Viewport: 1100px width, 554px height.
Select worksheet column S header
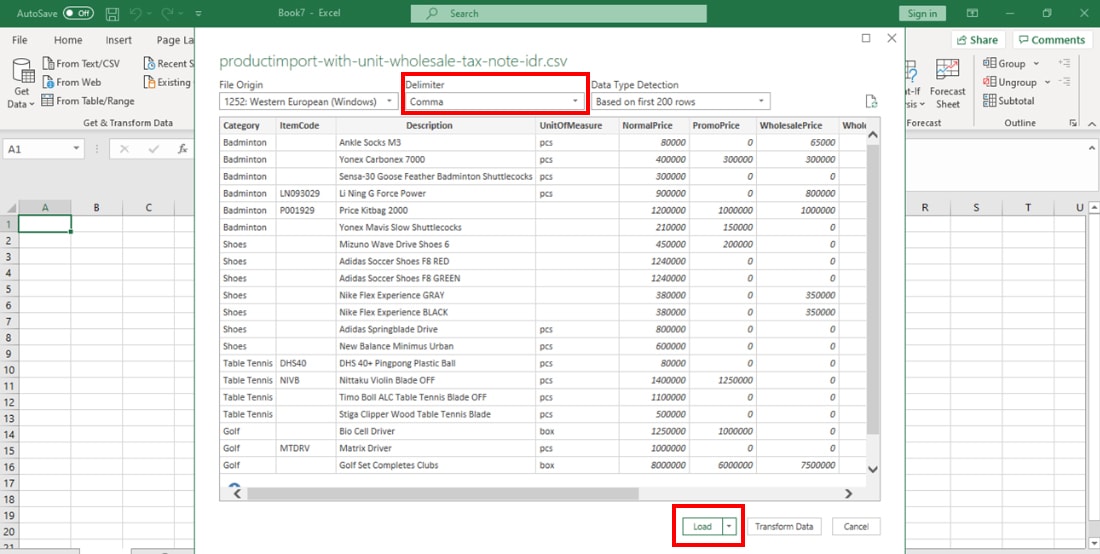[976, 208]
